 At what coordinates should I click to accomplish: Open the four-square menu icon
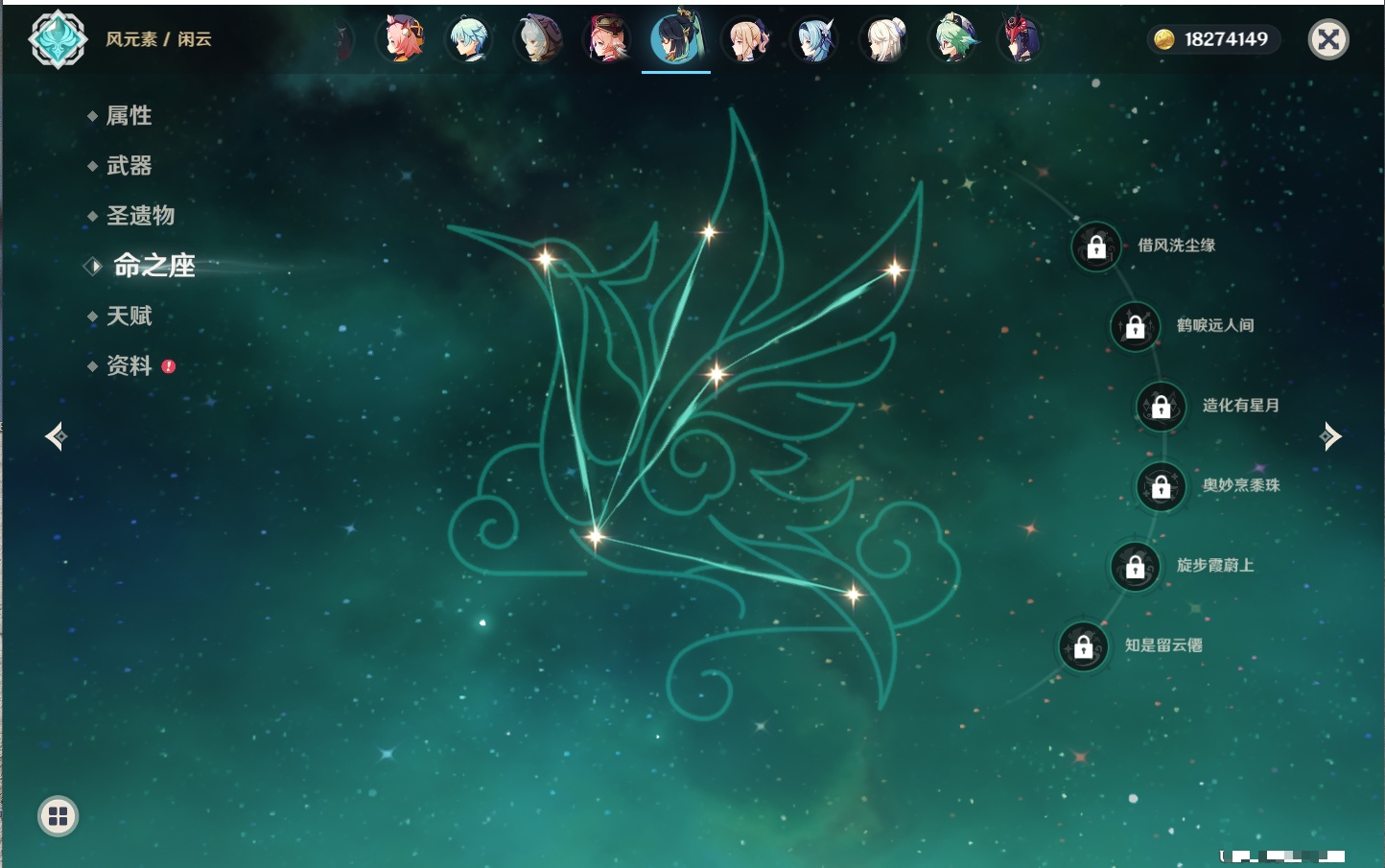tap(59, 816)
